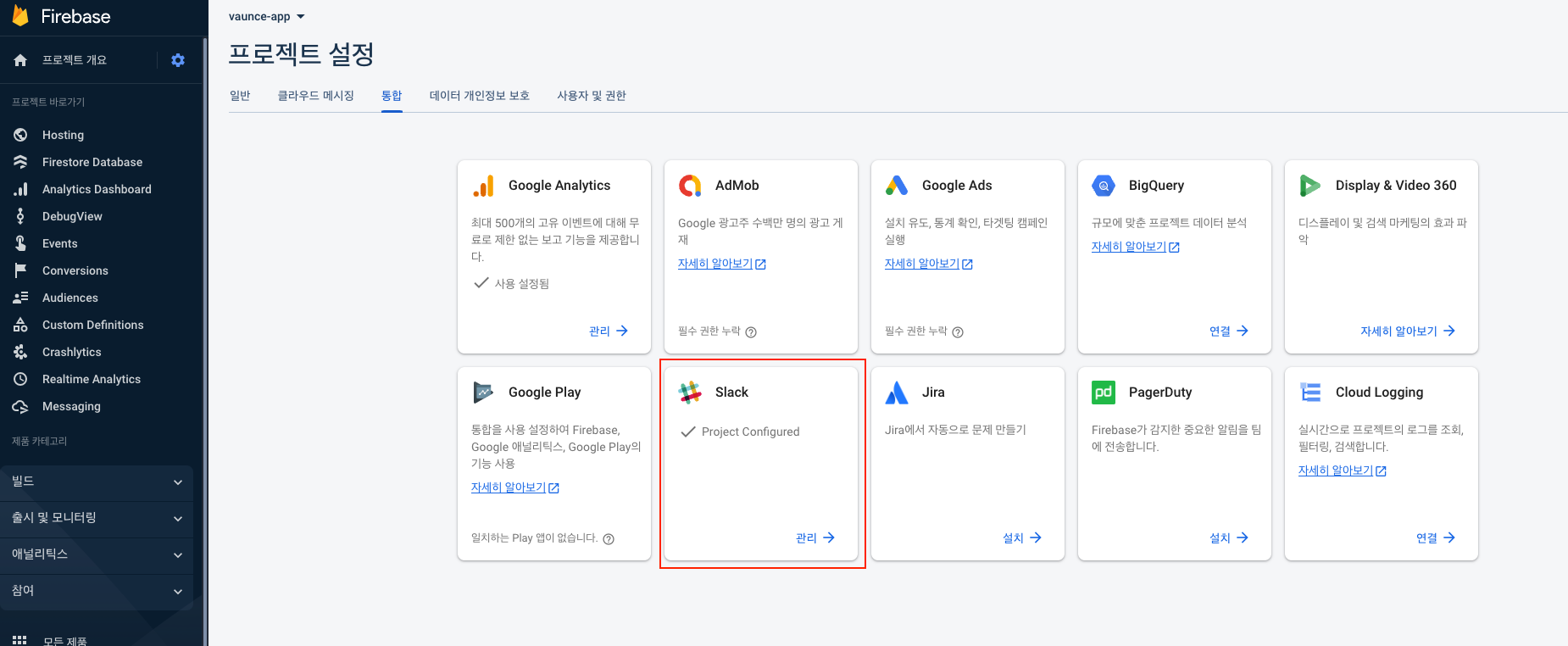The image size is (1568, 646).
Task: Open the 데이터 개인정보 보호 tab
Action: click(480, 96)
